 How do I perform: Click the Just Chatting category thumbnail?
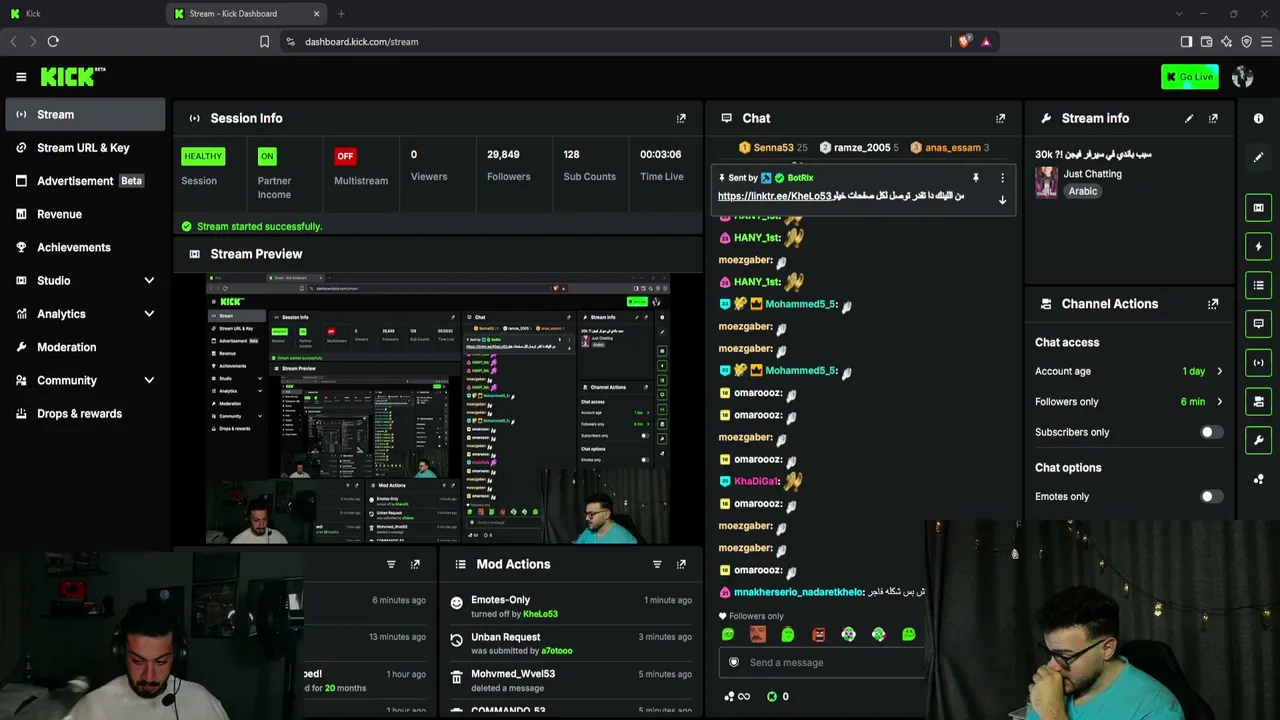point(1046,182)
